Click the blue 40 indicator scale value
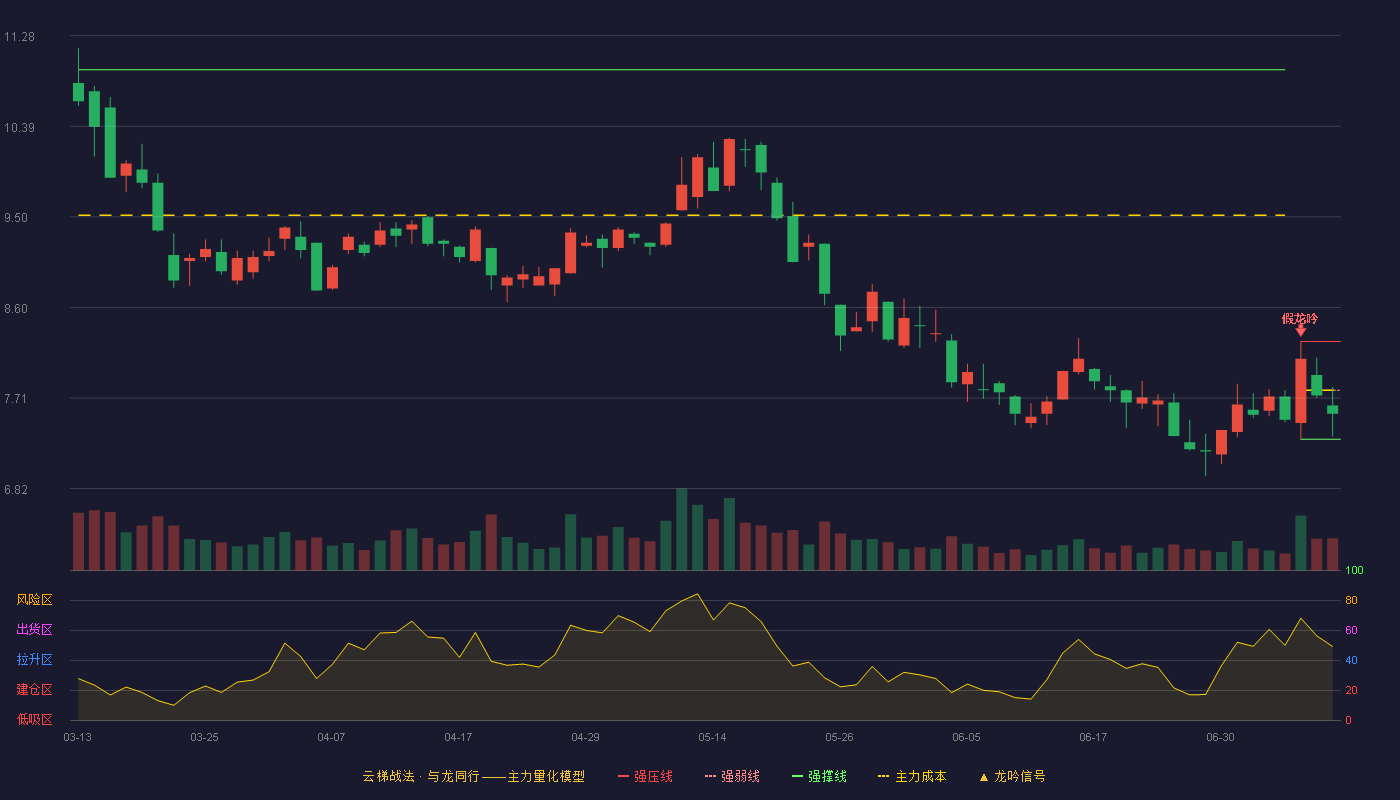This screenshot has height=800, width=1400. click(1351, 661)
